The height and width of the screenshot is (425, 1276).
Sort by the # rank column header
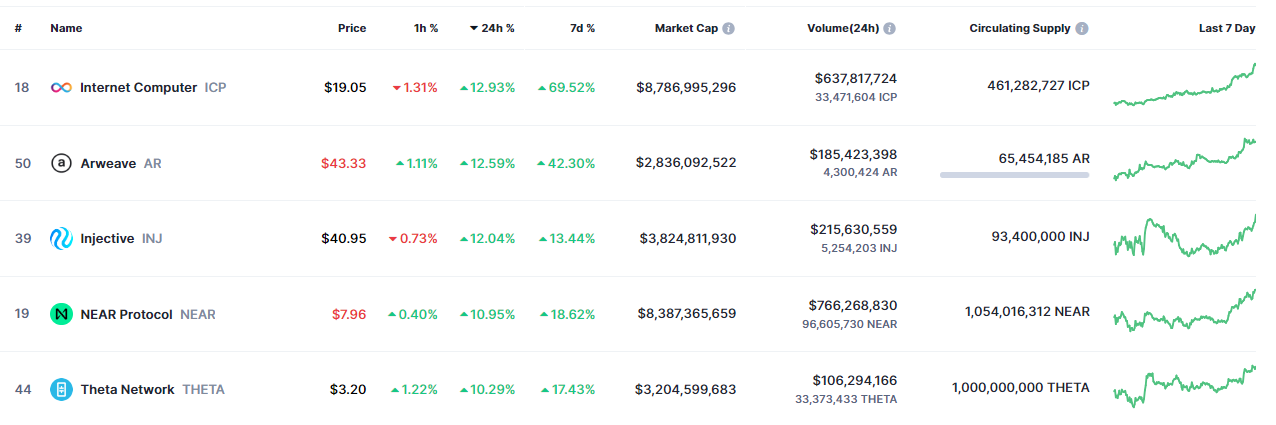[18, 28]
